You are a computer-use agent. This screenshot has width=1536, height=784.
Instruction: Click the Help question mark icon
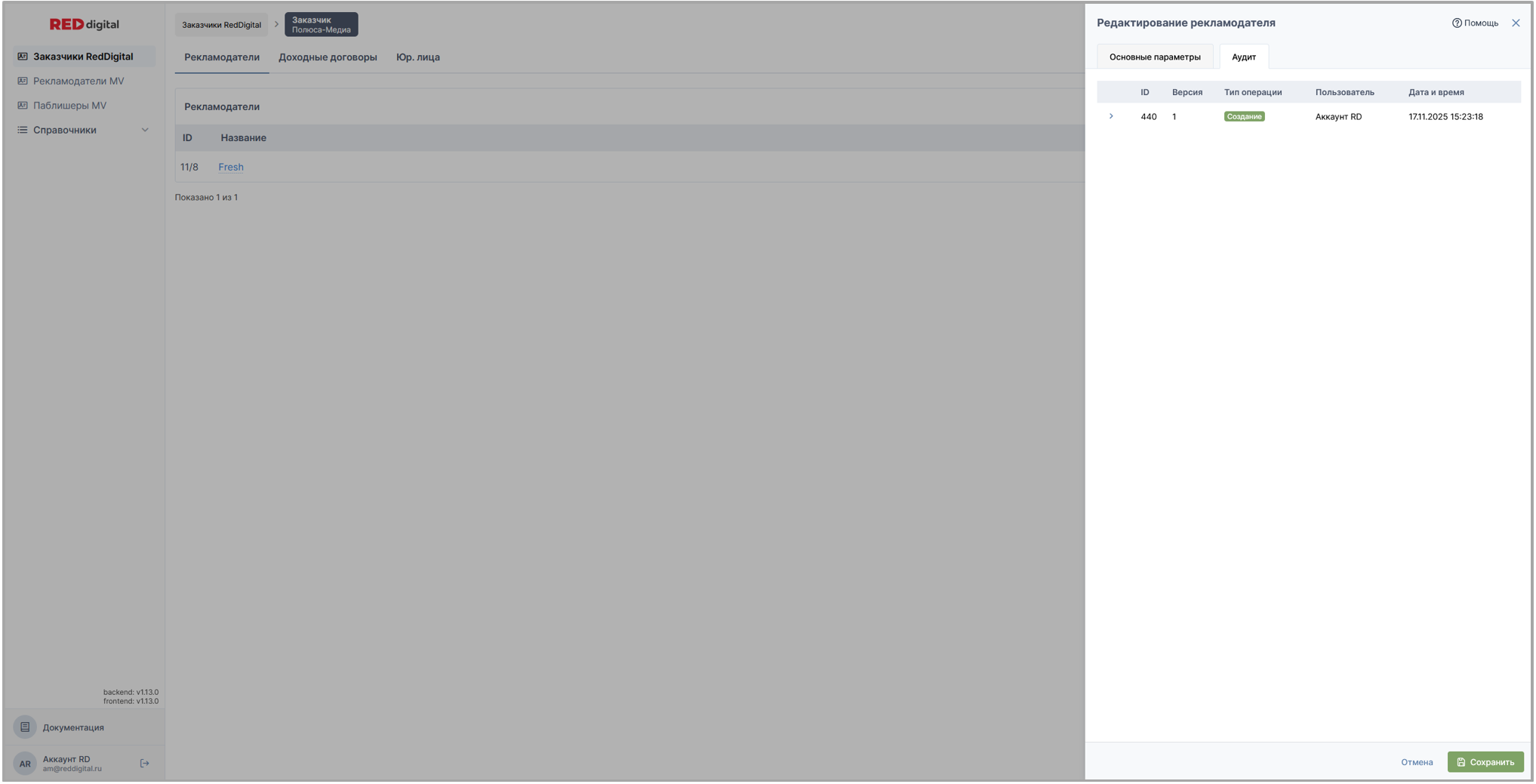point(1456,23)
